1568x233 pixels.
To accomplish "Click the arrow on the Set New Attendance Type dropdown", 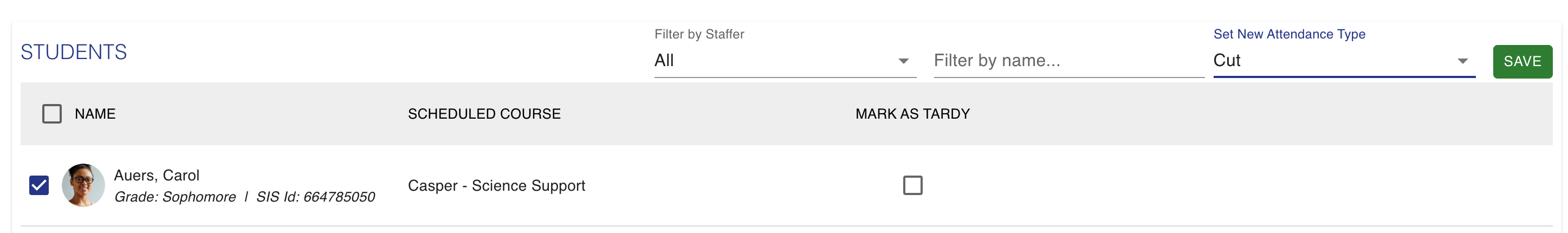I will 1462,61.
